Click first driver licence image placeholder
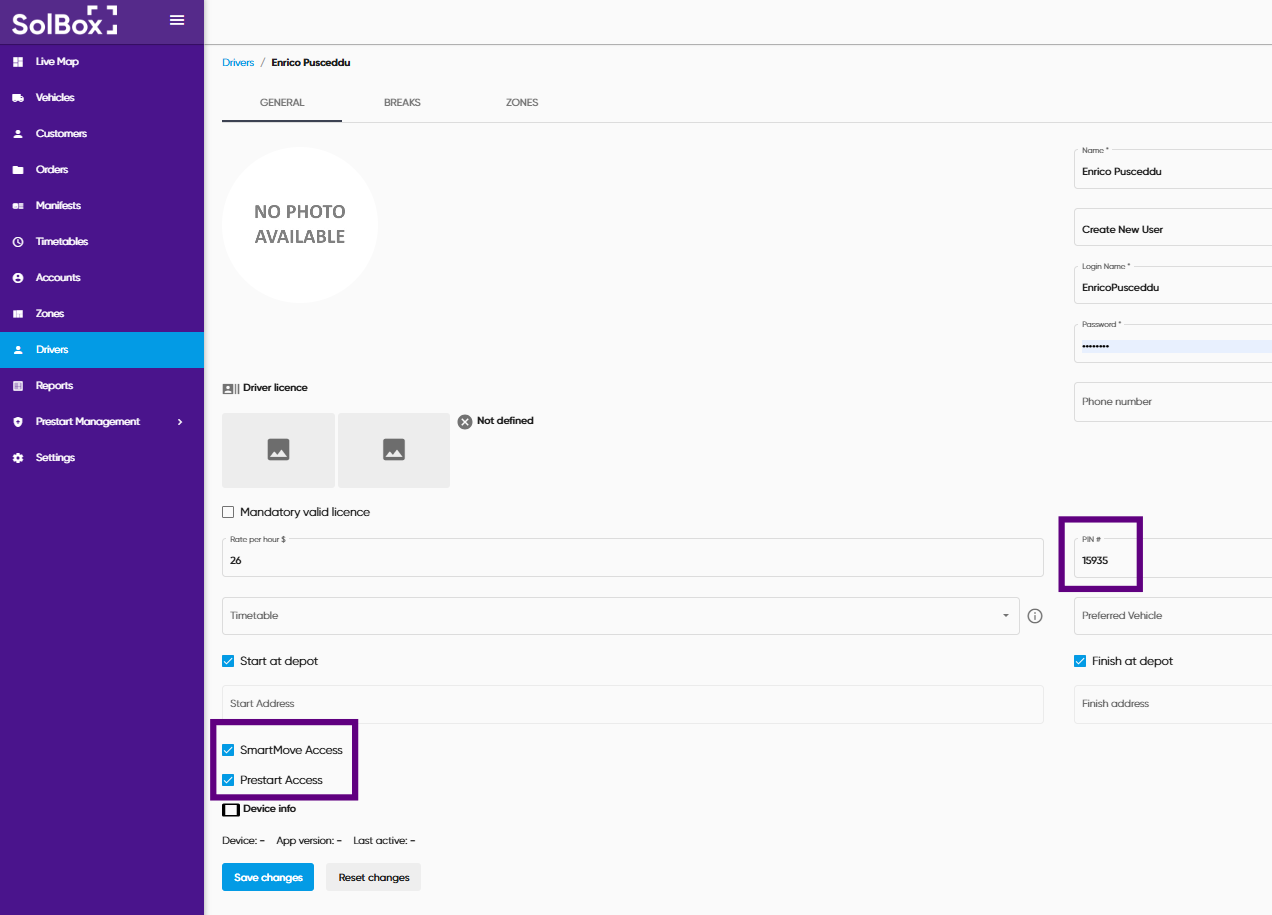Screen dimensions: 1272x915 (278, 450)
